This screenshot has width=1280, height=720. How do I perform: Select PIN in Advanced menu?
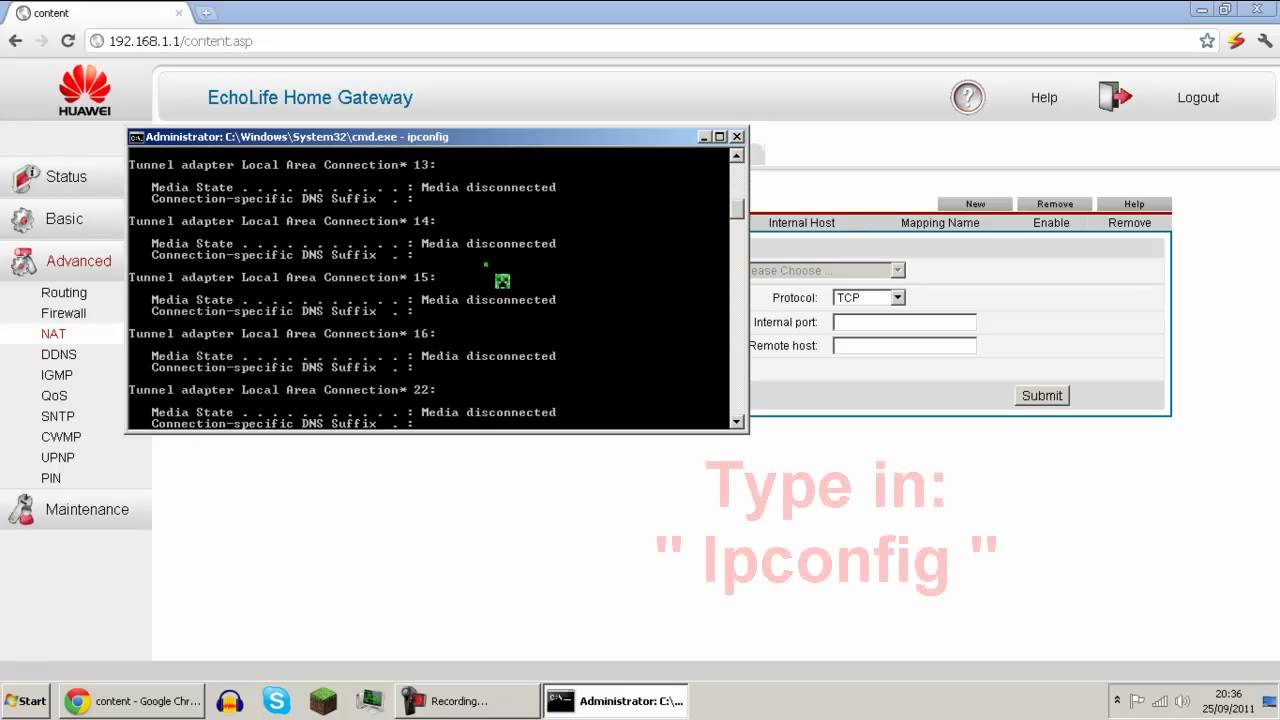[x=51, y=478]
